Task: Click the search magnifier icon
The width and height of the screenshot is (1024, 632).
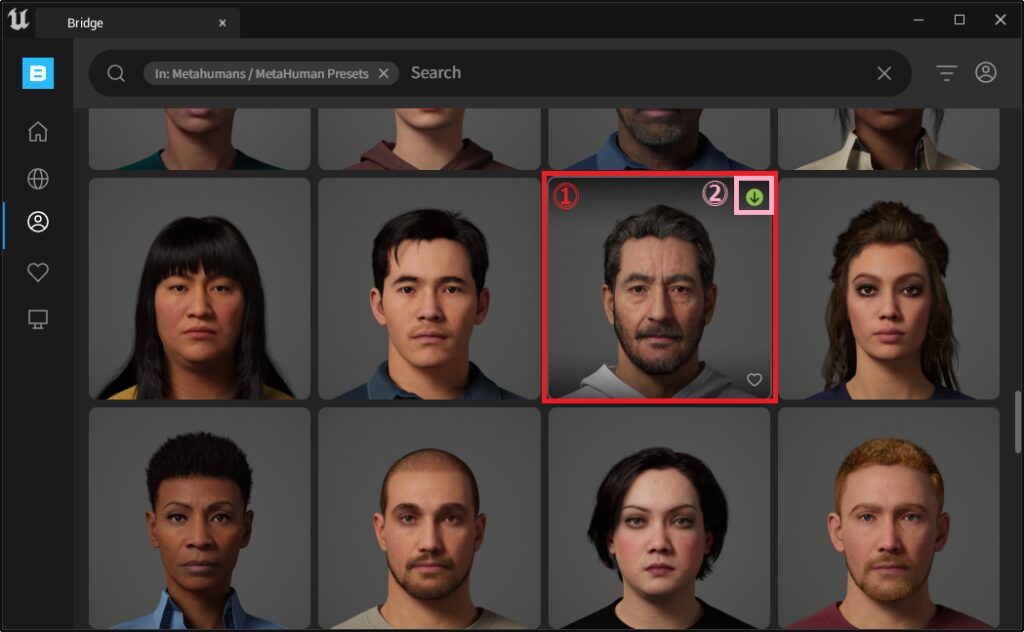Action: tap(116, 73)
